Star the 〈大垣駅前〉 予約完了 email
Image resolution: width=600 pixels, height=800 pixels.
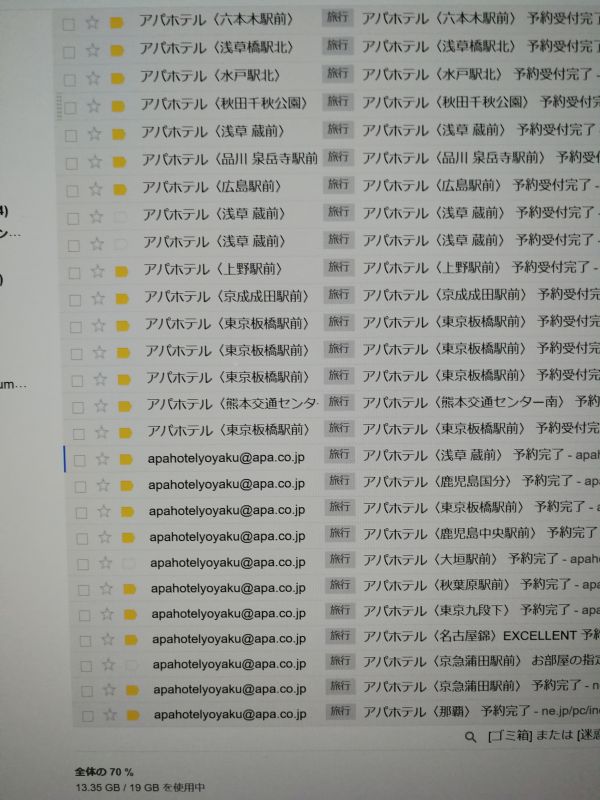105,563
